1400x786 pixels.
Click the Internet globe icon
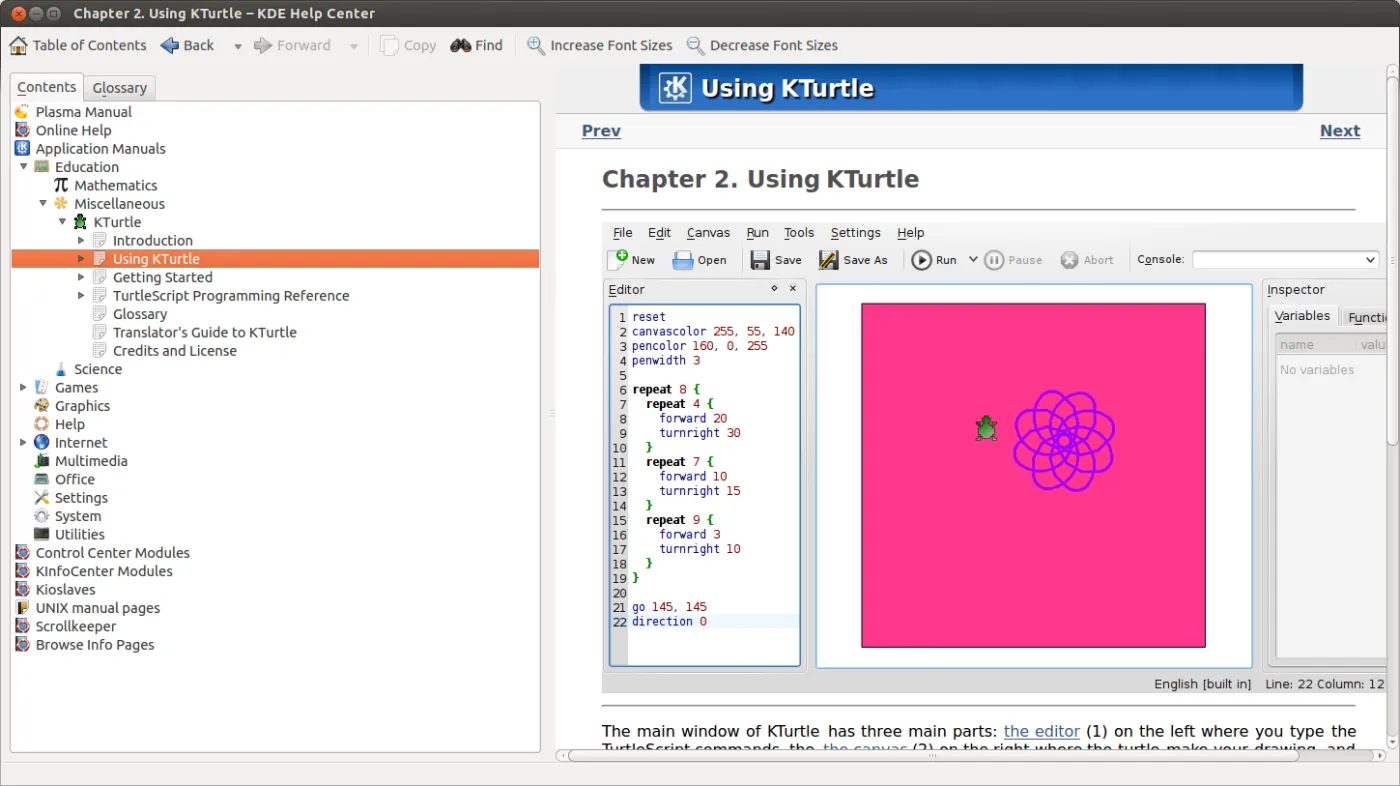point(41,442)
